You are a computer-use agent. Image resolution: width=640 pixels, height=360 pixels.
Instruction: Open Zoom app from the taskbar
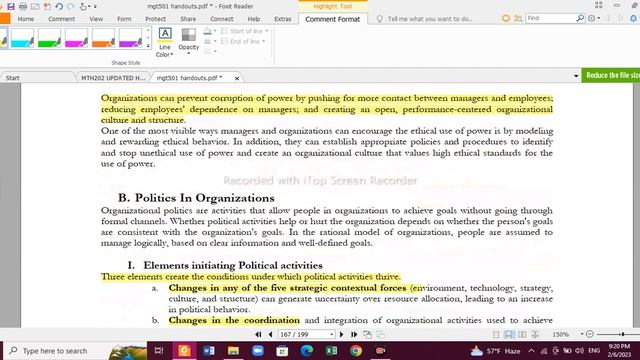tap(258, 351)
